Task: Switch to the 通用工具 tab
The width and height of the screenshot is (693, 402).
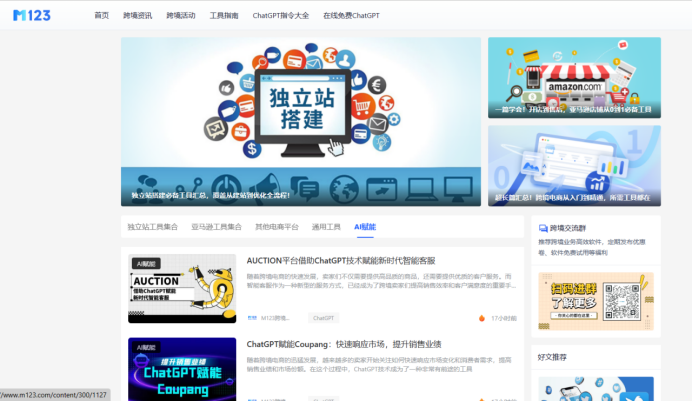Action: point(326,227)
